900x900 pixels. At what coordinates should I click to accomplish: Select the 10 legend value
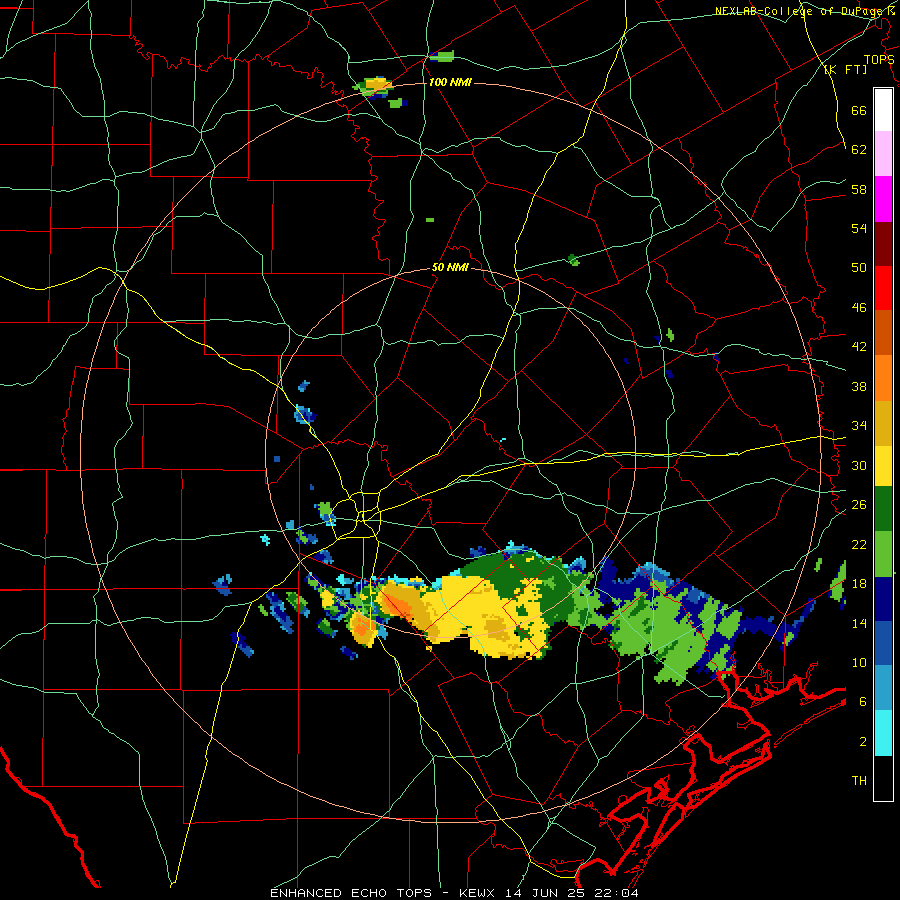(x=859, y=662)
